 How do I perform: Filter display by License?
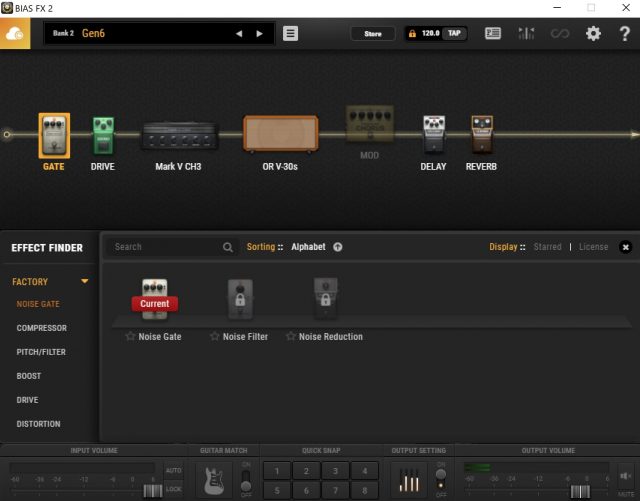(x=593, y=247)
